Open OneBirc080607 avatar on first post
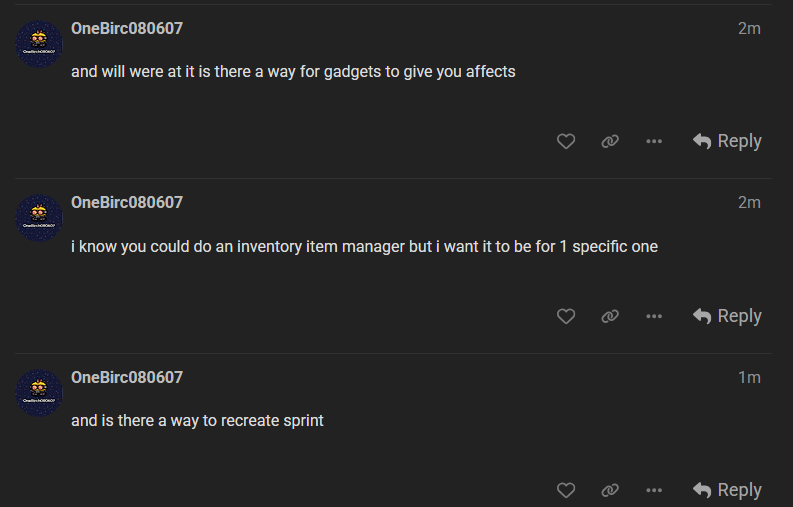The width and height of the screenshot is (793, 507). pyautogui.click(x=40, y=44)
